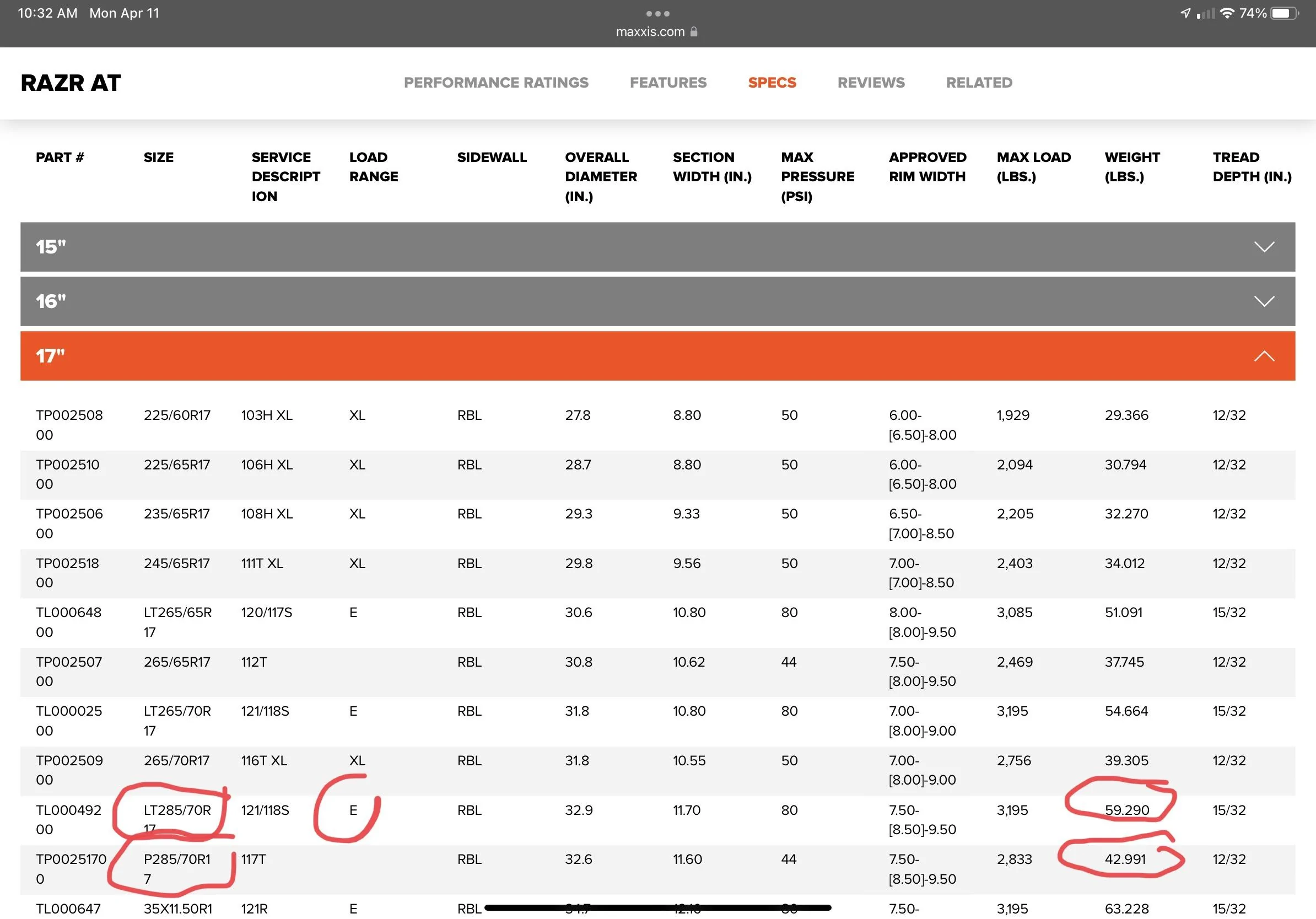Open the Performance Ratings tab

click(x=496, y=83)
